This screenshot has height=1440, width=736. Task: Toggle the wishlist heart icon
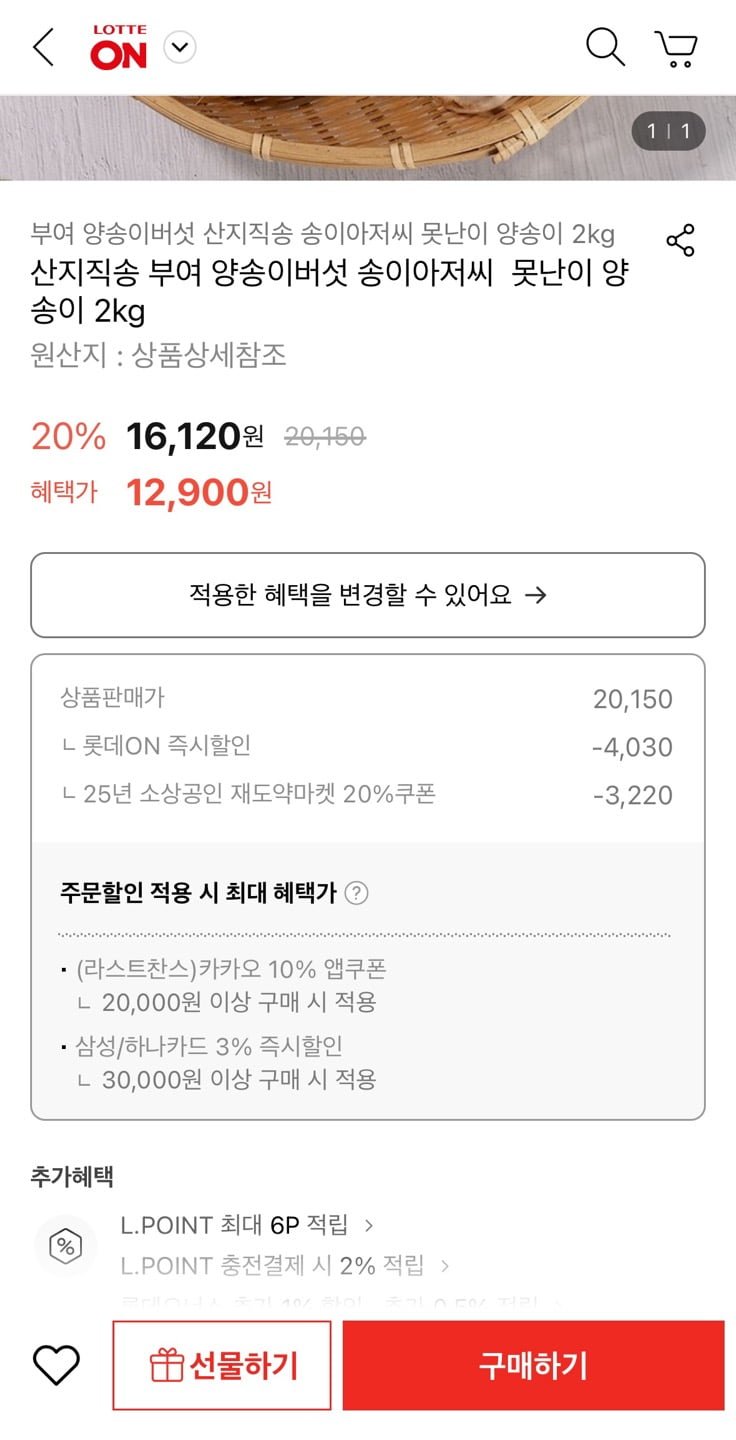click(x=56, y=1365)
